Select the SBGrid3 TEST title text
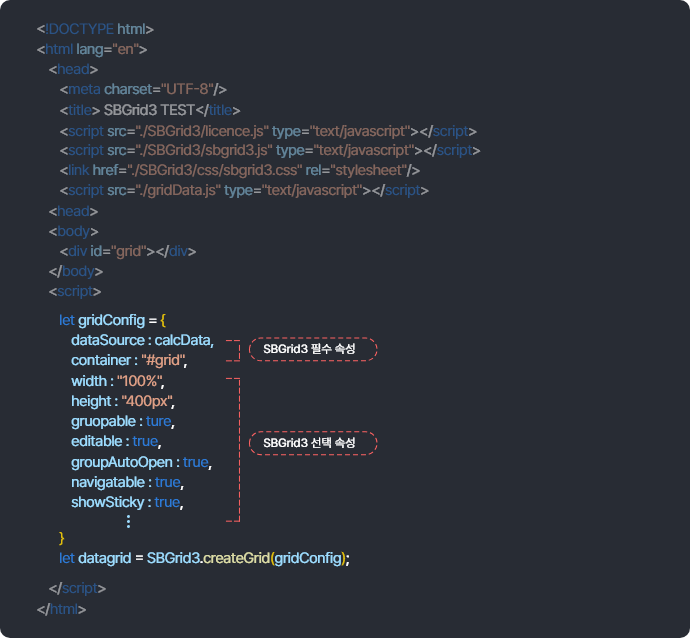Viewport: 690px width, 638px height. (x=150, y=110)
